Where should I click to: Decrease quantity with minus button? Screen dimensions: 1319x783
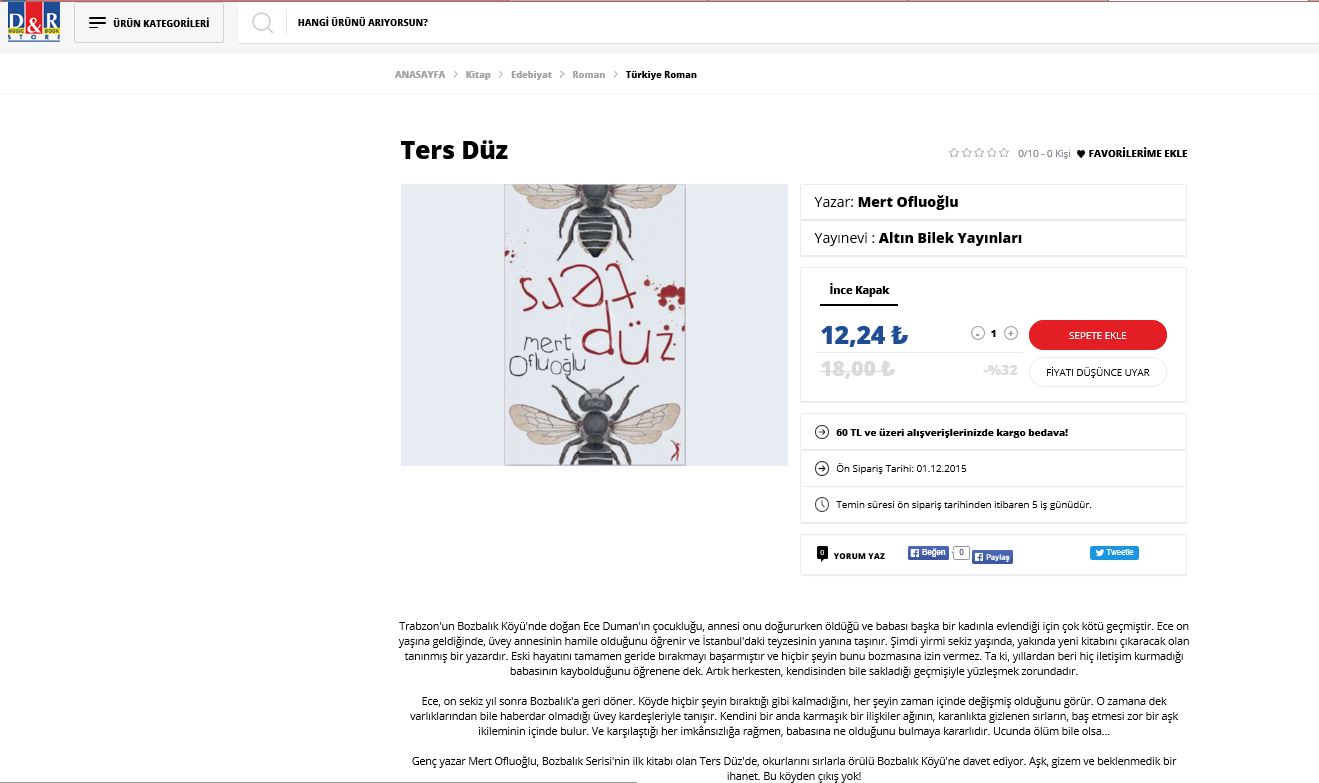978,333
